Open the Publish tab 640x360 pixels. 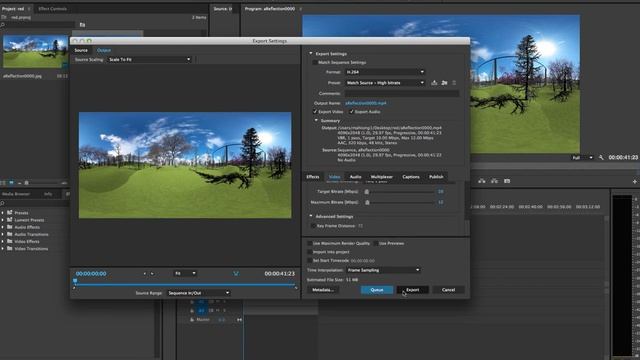tap(436, 177)
